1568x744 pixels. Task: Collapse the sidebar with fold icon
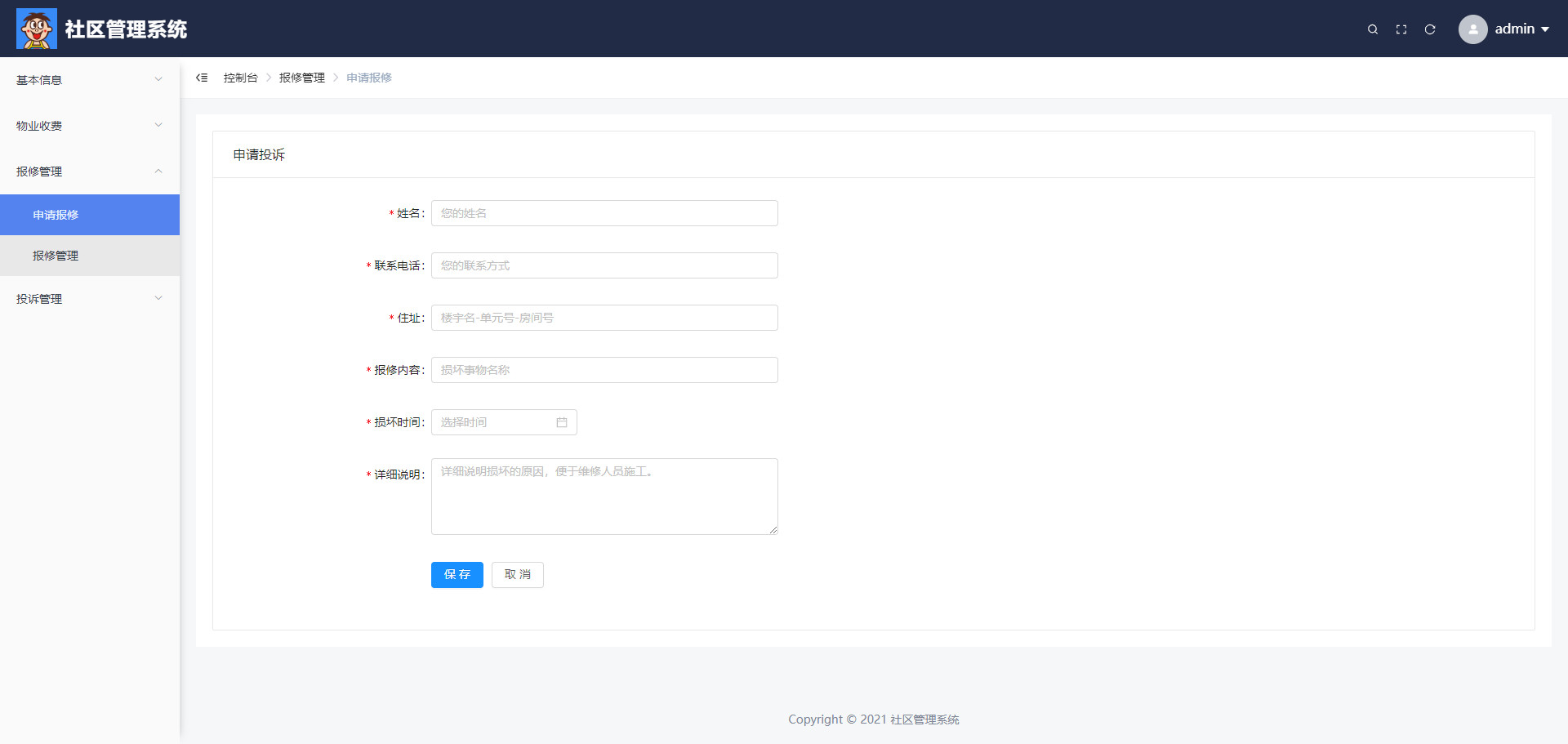(x=202, y=78)
